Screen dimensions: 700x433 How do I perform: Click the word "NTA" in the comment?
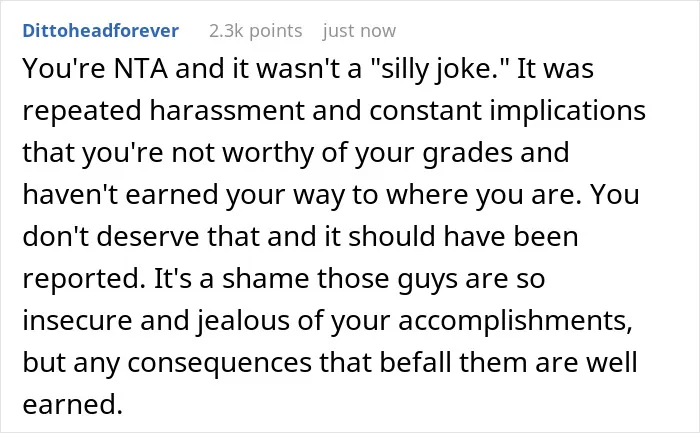coord(141,69)
